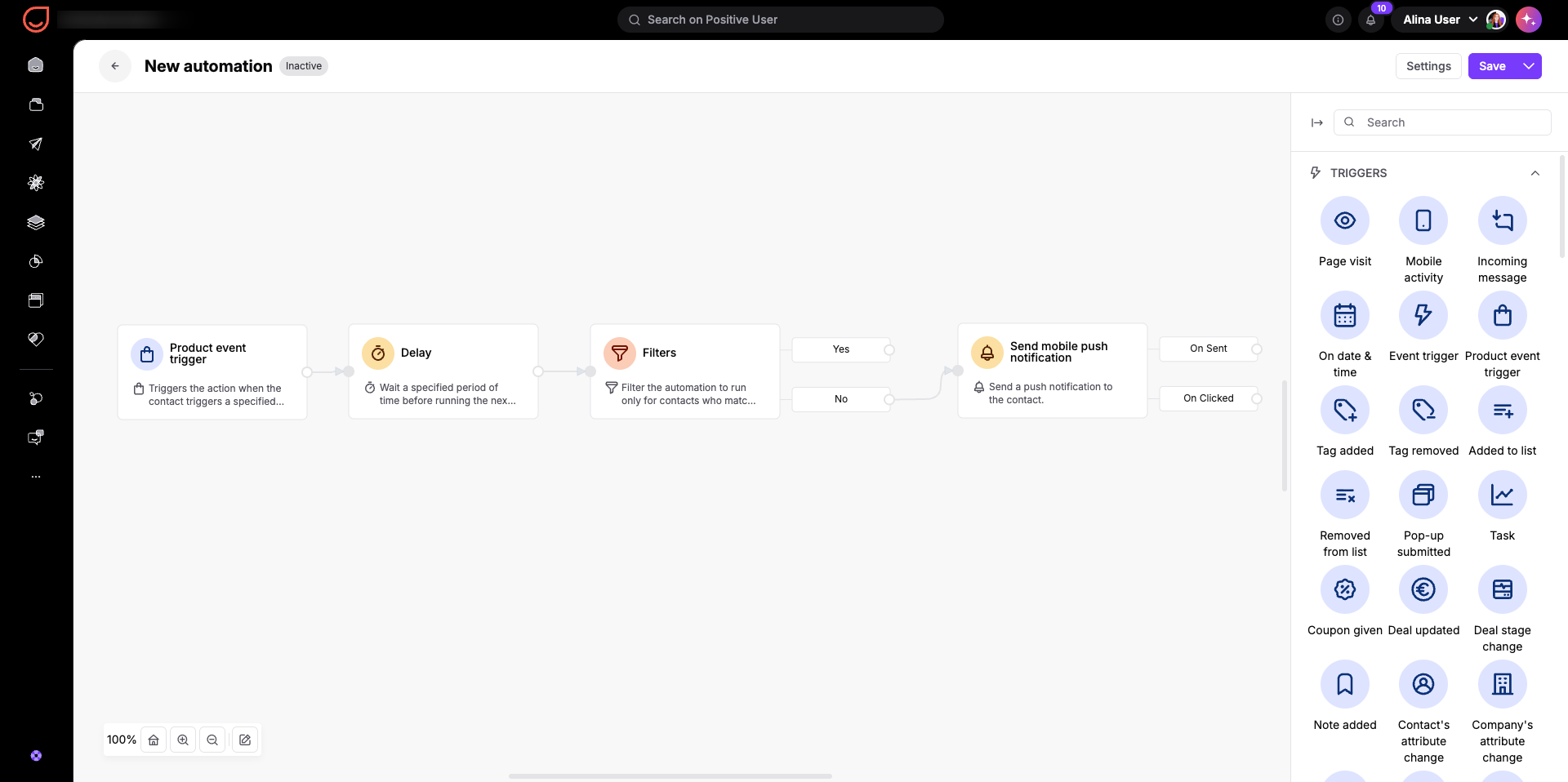Open the Save button dropdown arrow
The image size is (1568, 782).
pos(1529,66)
